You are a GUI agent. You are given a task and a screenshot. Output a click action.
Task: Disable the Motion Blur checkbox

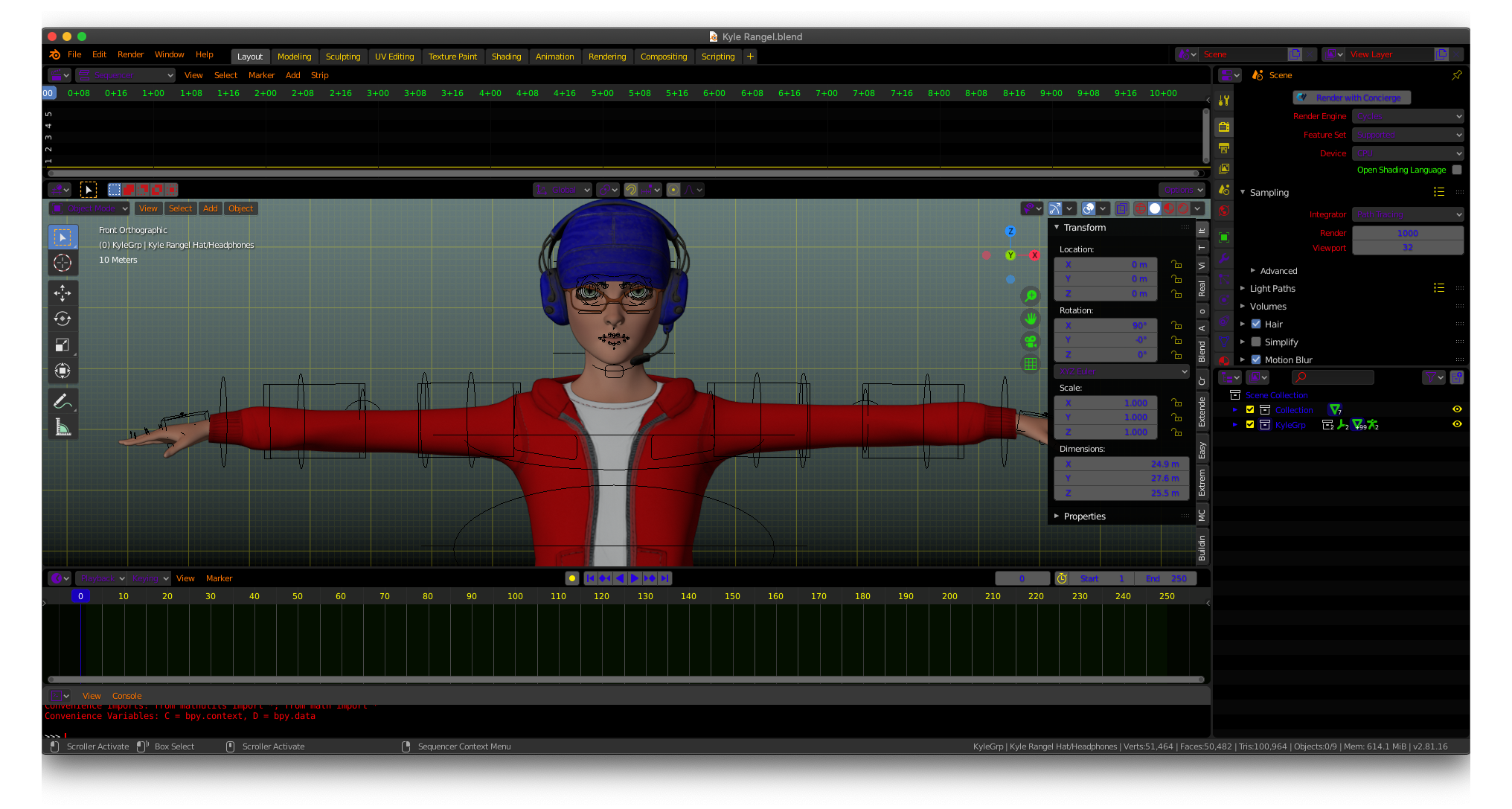click(1255, 359)
